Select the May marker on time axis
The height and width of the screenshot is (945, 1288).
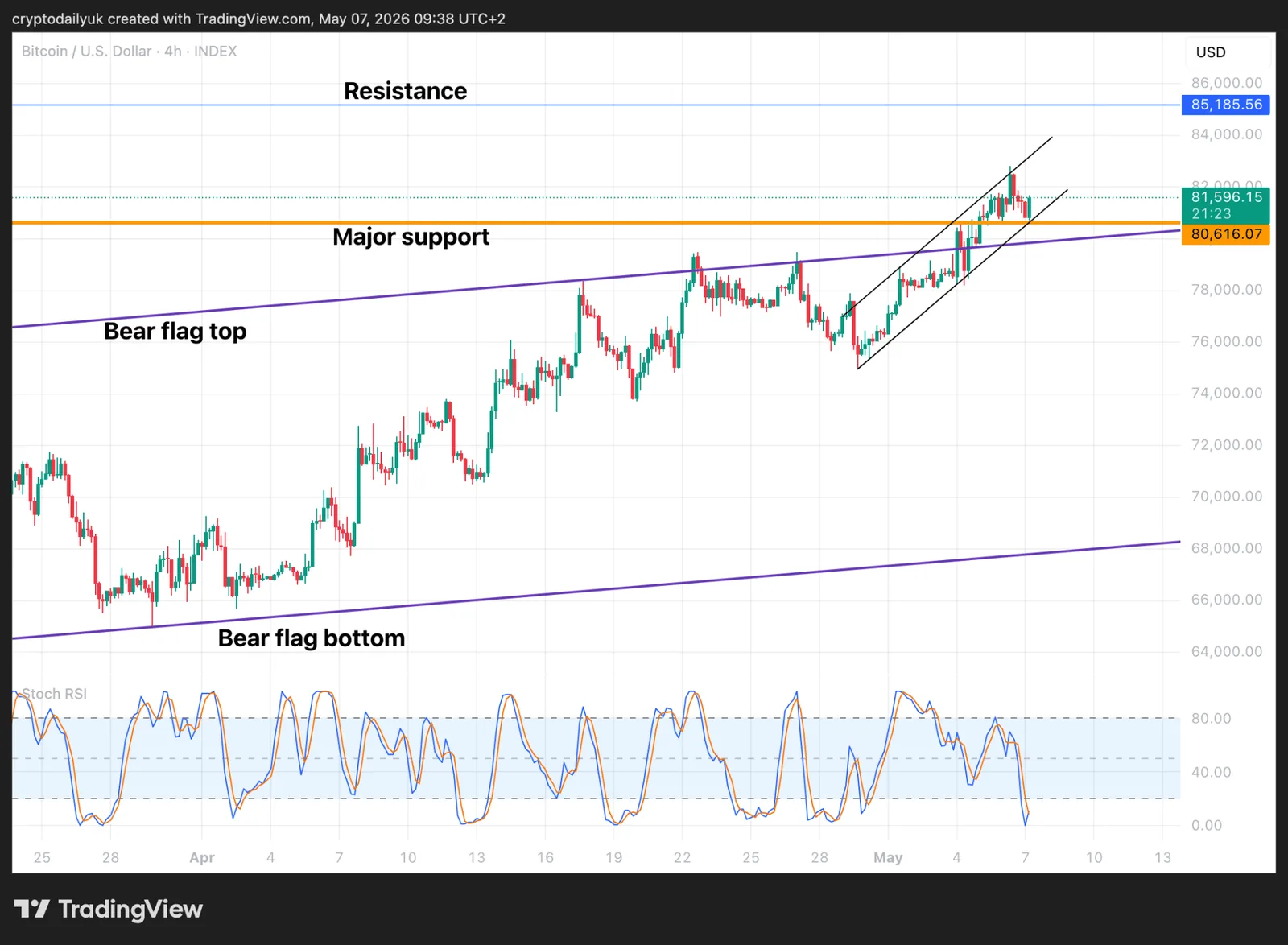(x=888, y=858)
